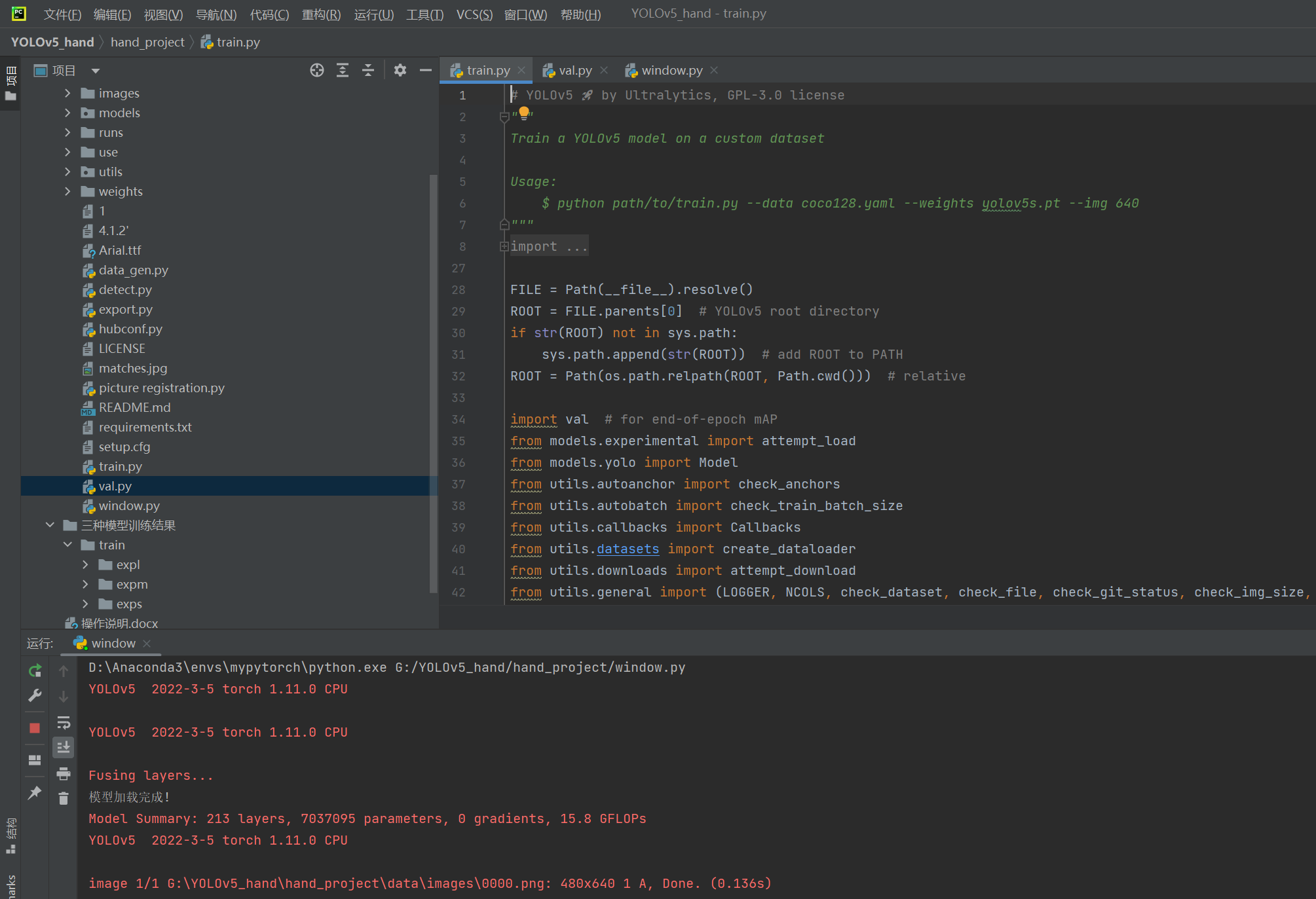Toggle scroll to end in run console
The image size is (1316, 899).
[64, 747]
